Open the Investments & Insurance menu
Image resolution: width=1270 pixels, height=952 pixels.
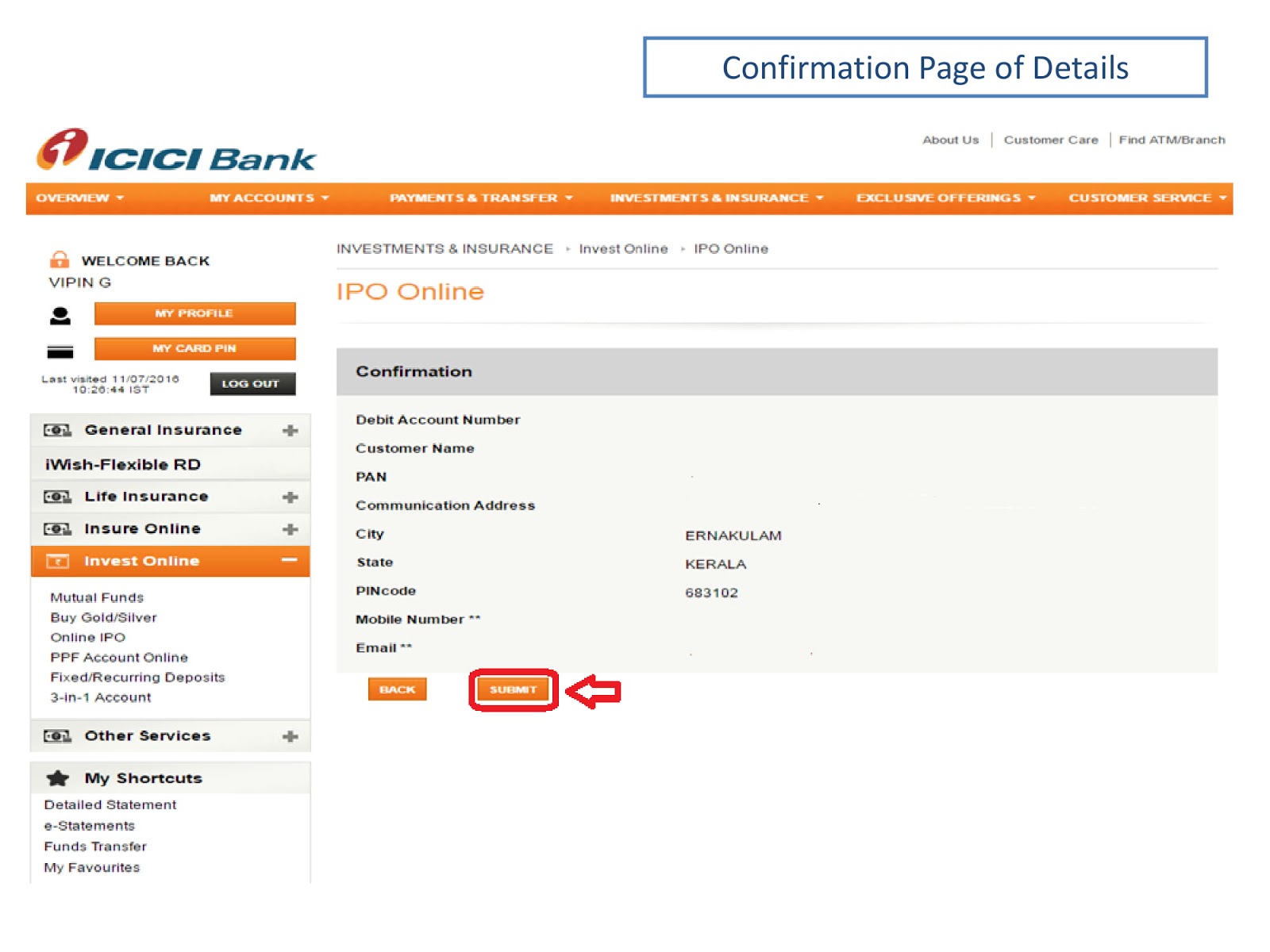tap(717, 198)
